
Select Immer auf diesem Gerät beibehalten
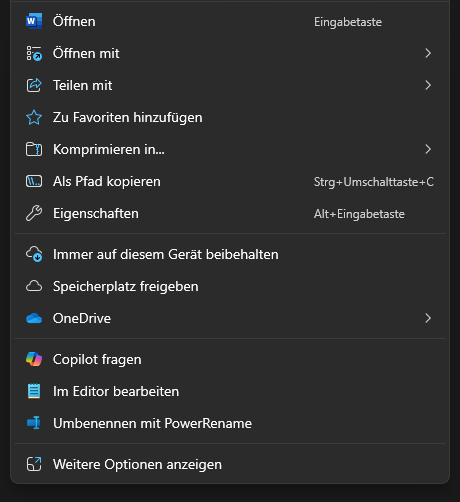(230, 254)
